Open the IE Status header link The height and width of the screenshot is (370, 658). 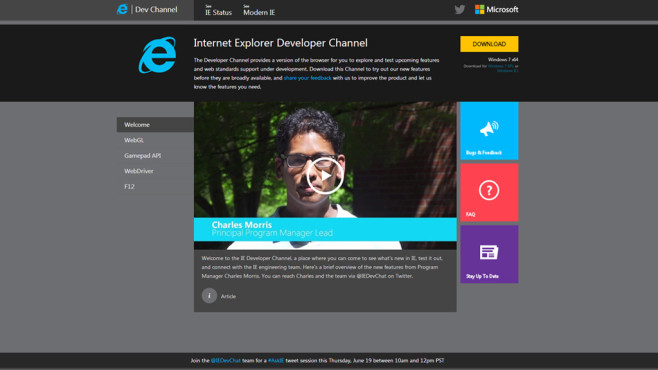click(x=218, y=10)
